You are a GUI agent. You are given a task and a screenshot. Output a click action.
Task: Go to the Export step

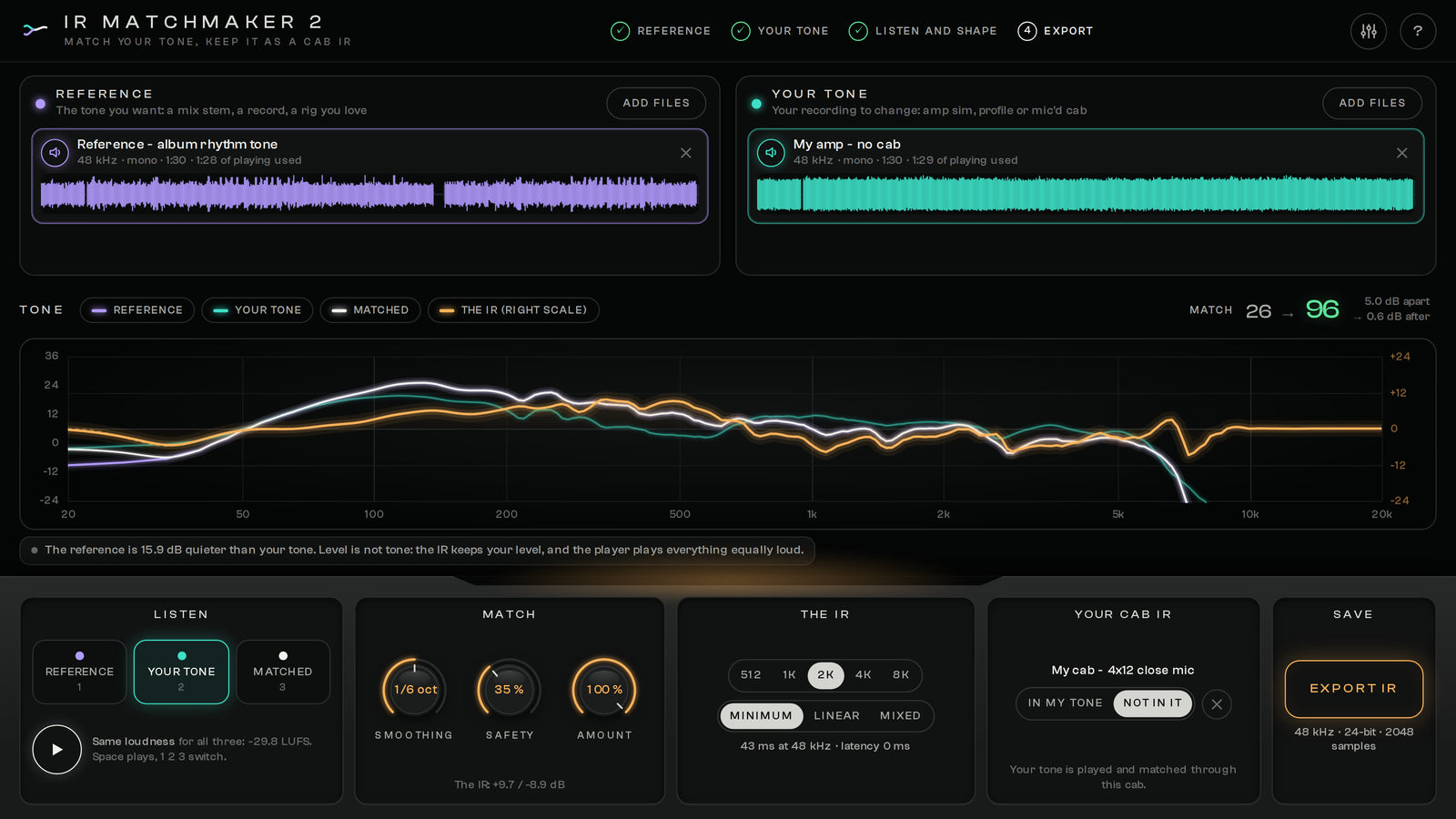click(x=1056, y=31)
